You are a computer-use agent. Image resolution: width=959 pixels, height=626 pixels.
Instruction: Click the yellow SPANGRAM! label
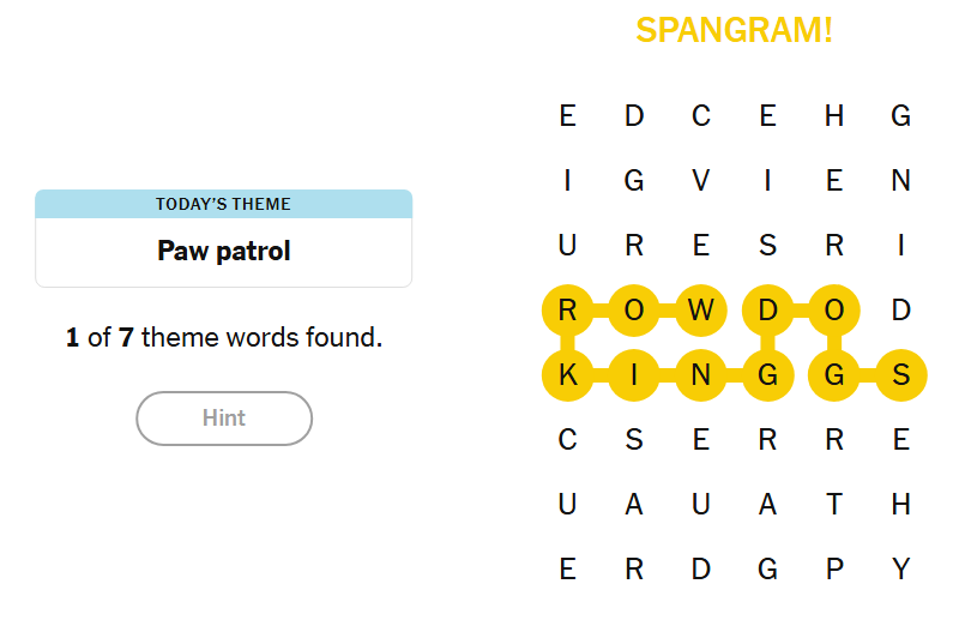(734, 31)
